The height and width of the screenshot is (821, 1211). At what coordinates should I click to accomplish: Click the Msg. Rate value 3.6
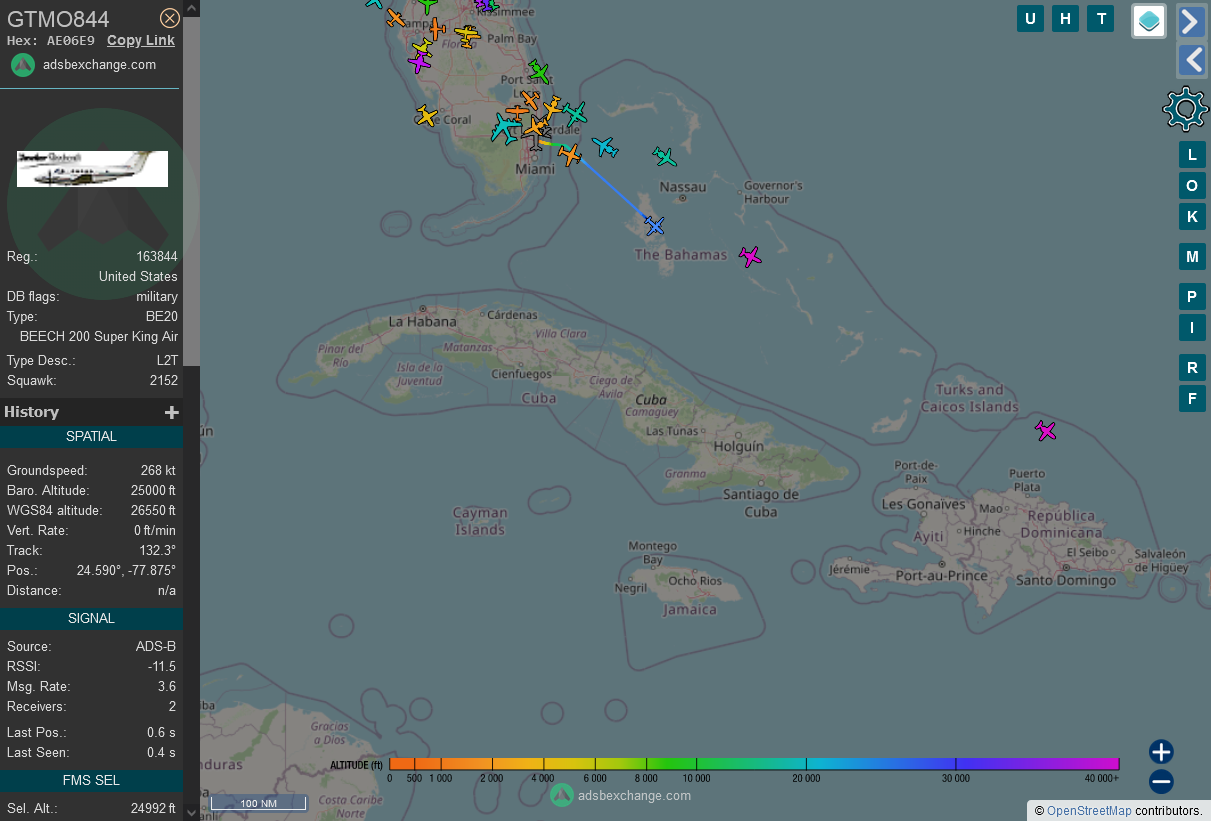(166, 687)
